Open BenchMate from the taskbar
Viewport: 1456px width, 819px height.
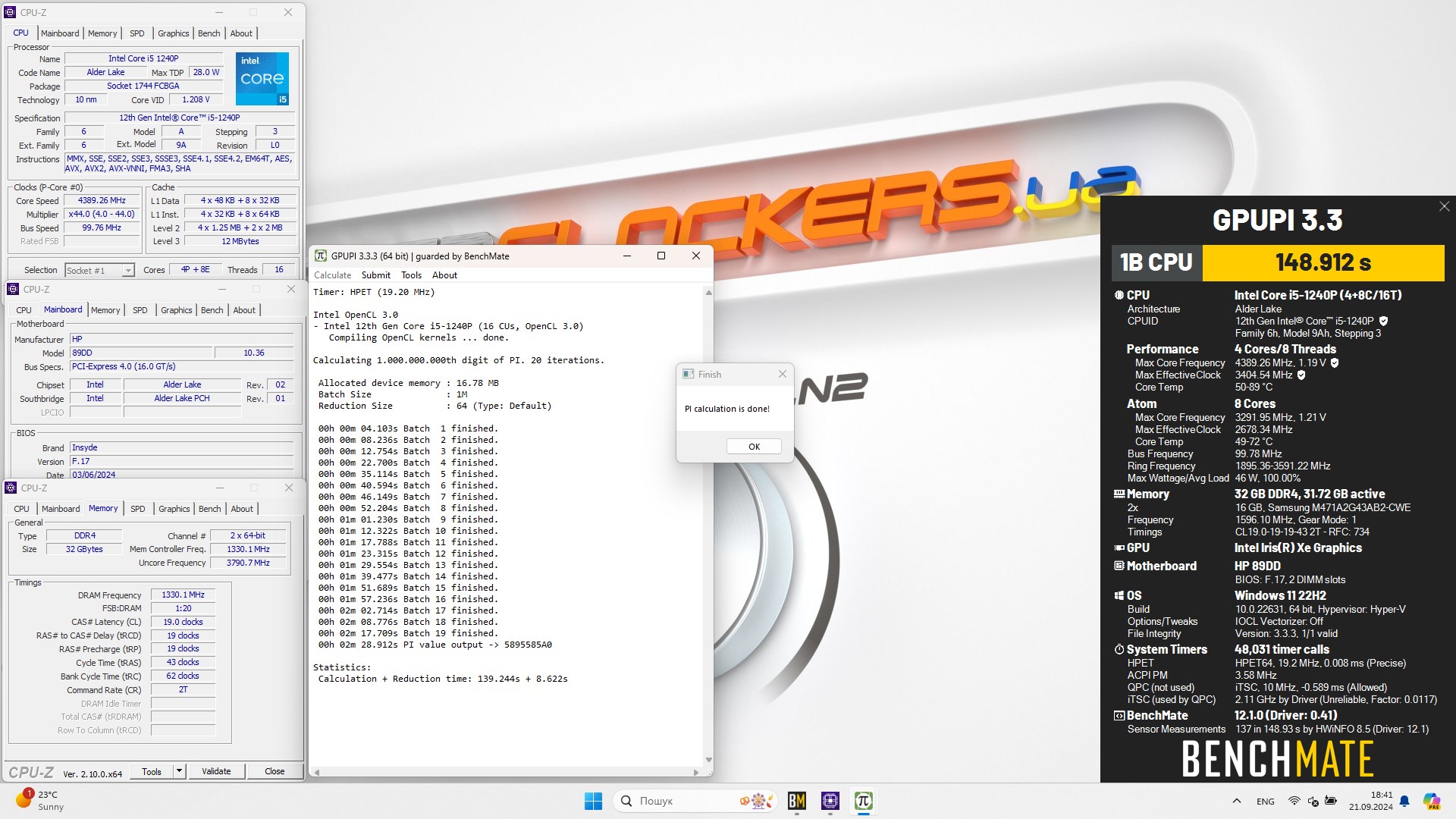click(x=796, y=801)
